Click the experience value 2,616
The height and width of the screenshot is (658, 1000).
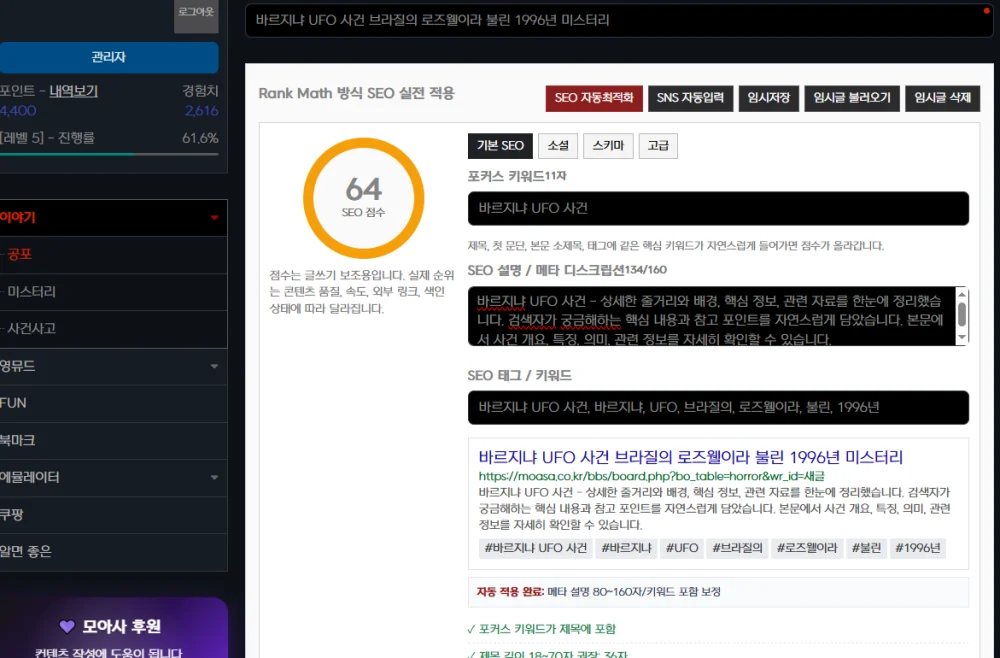click(202, 111)
